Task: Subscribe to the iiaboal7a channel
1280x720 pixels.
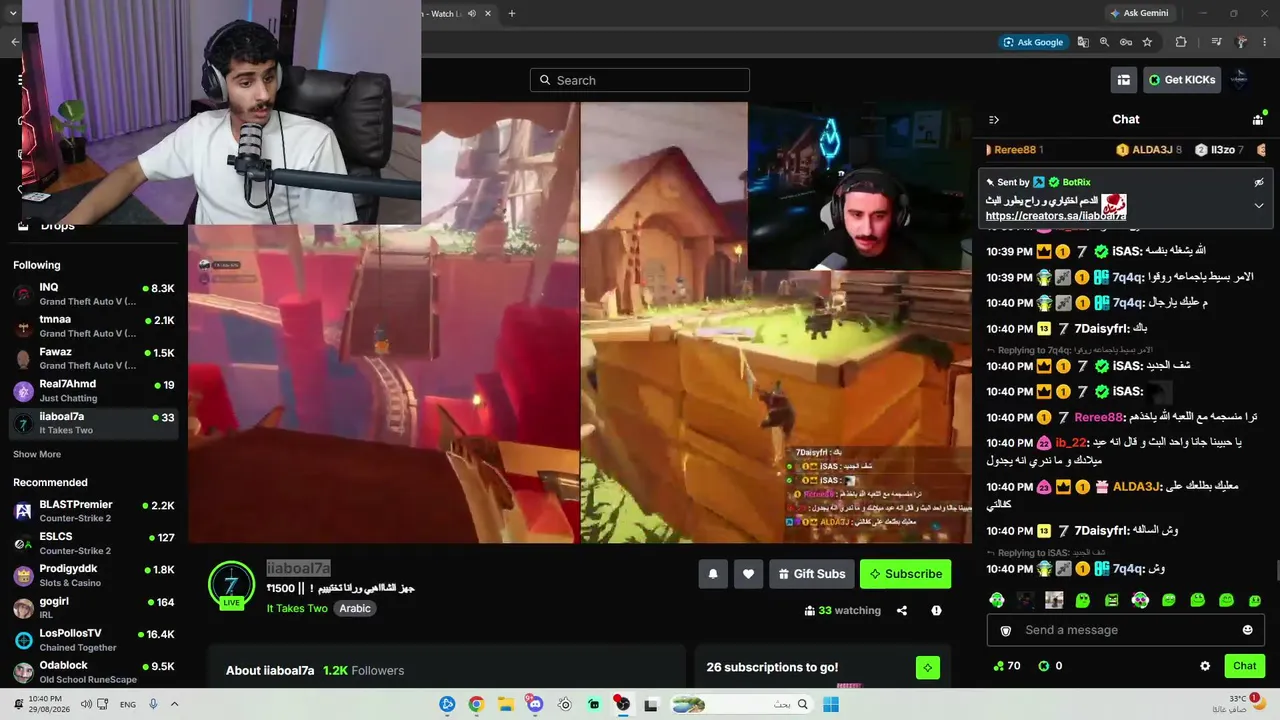Action: pos(905,574)
